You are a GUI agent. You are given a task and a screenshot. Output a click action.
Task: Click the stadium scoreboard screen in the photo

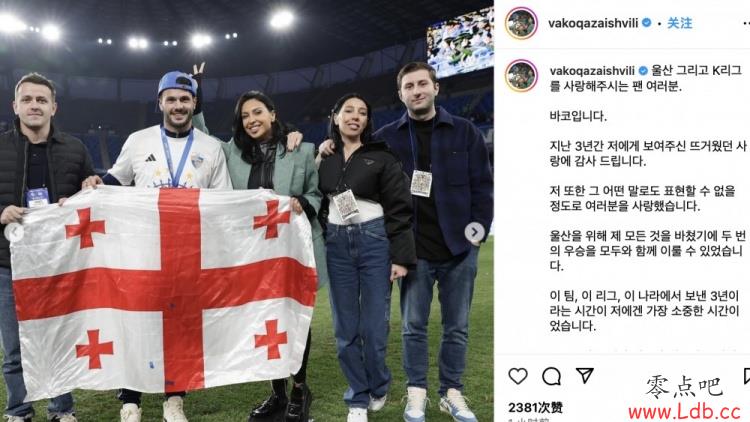[460, 43]
